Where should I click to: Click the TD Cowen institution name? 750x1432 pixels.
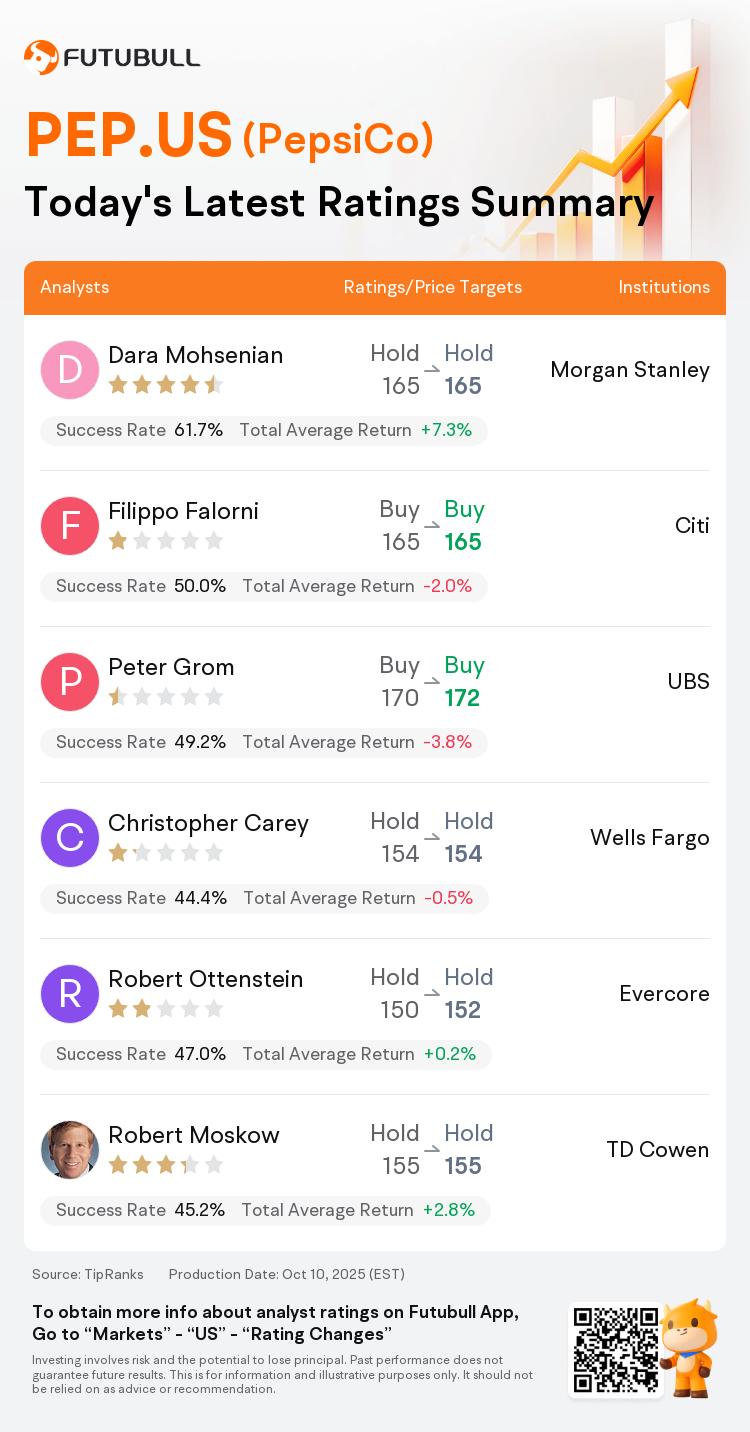click(x=658, y=1150)
